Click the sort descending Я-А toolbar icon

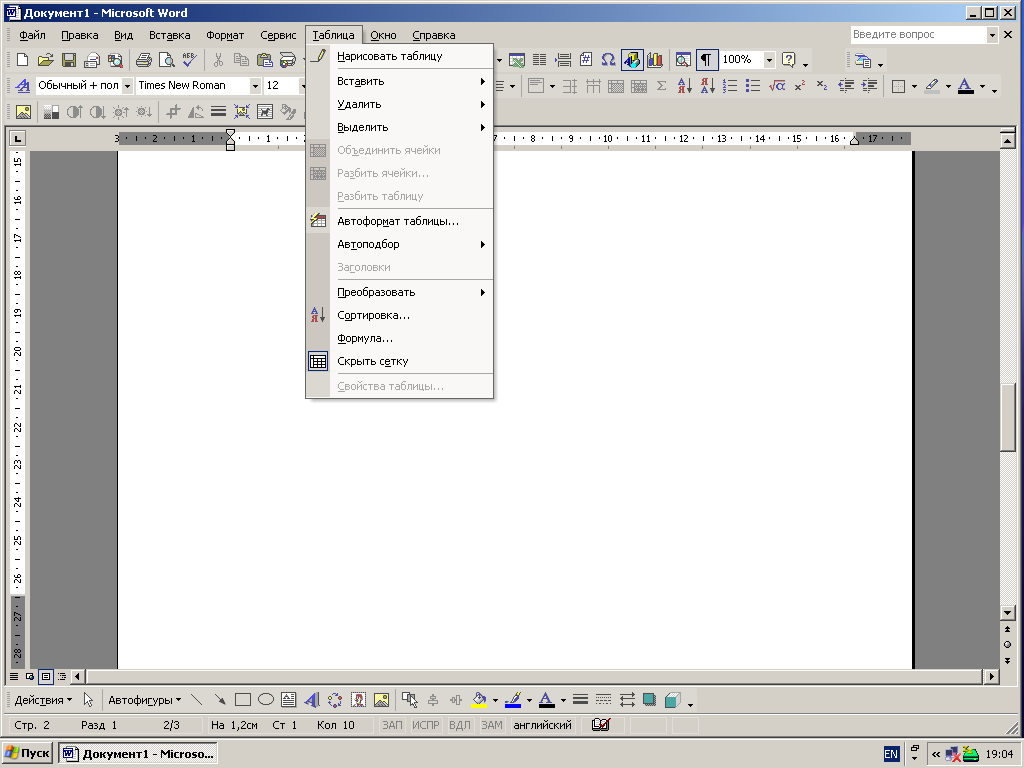708,86
